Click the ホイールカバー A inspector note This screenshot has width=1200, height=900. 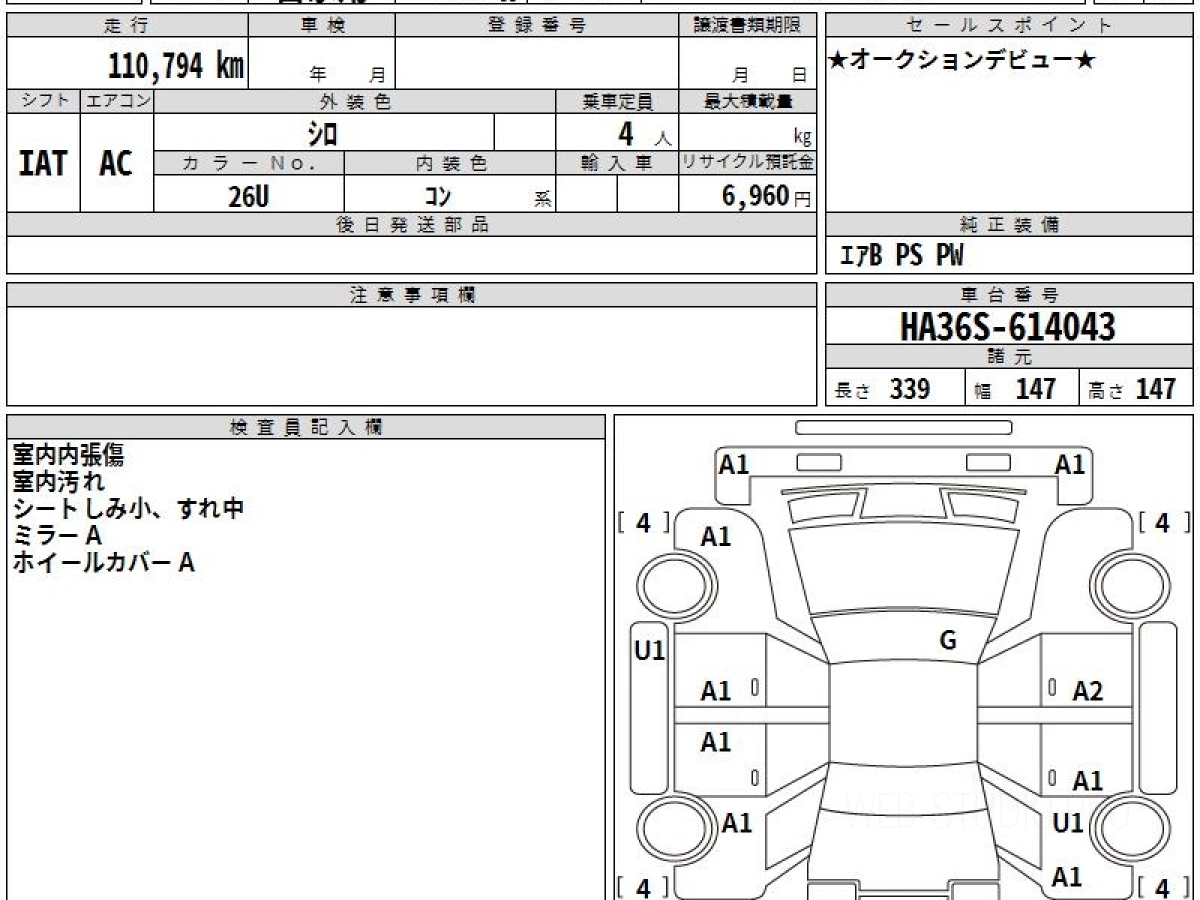click(103, 563)
